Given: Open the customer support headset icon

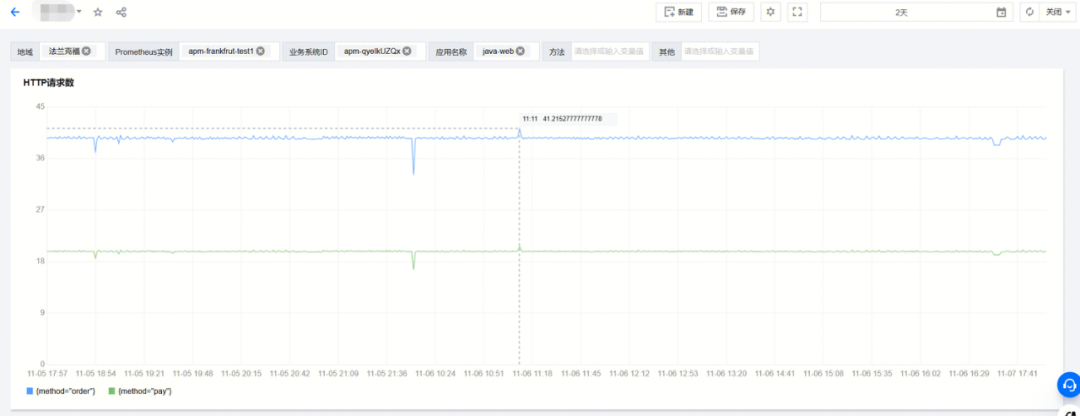Looking at the screenshot, I should point(1068,384).
